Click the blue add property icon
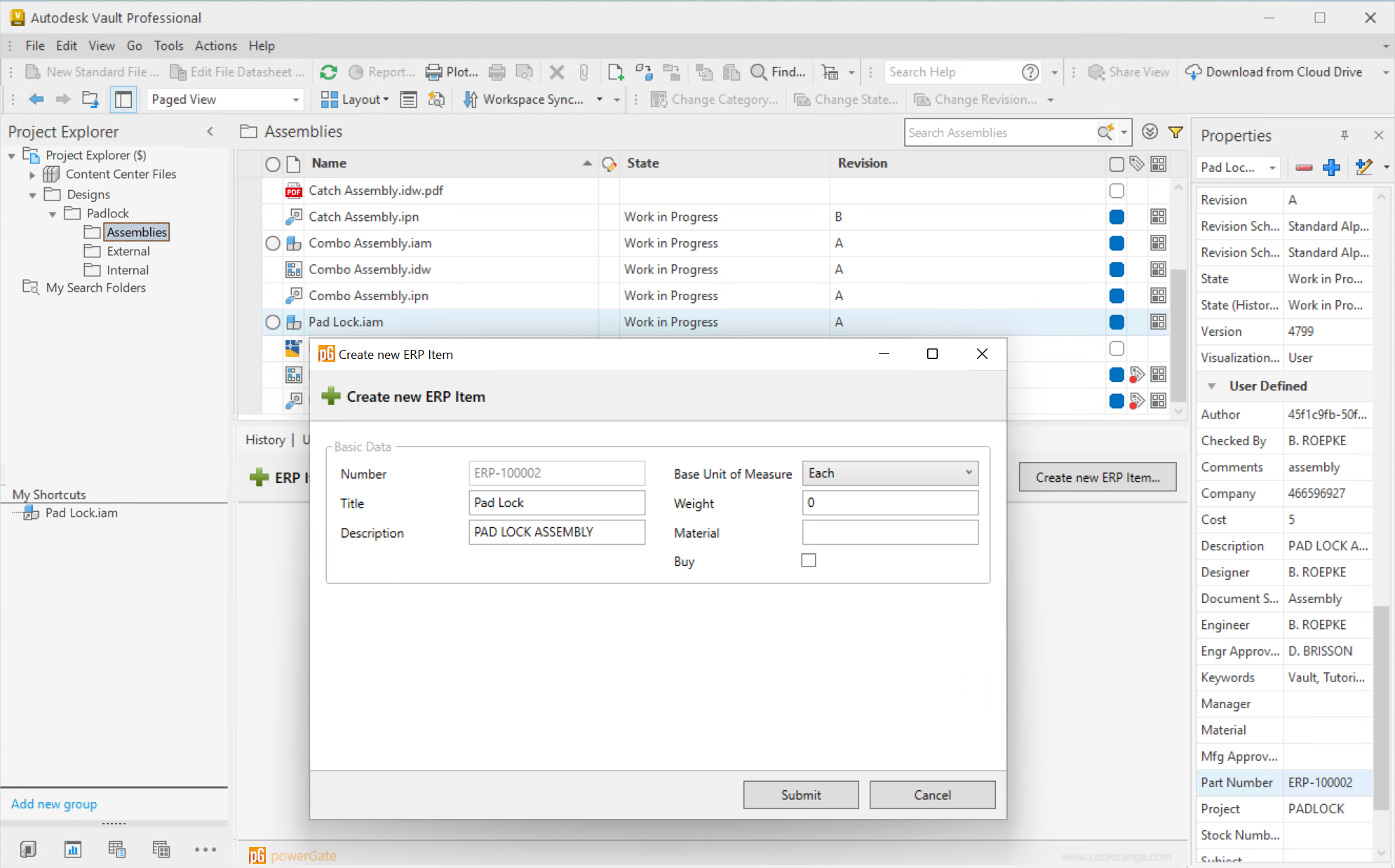The image size is (1395, 868). click(1331, 167)
